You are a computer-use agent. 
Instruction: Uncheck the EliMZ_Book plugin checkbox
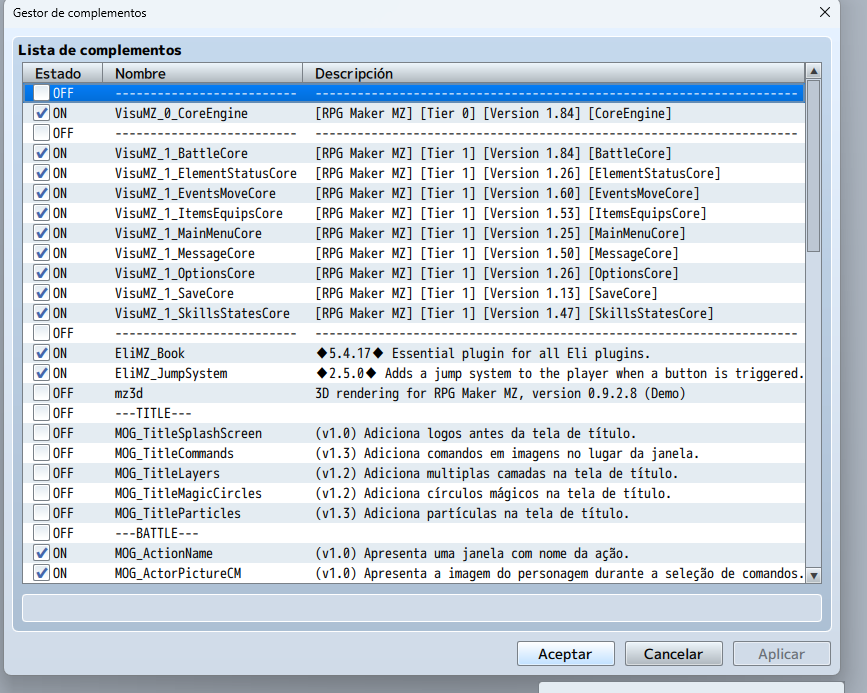point(41,353)
